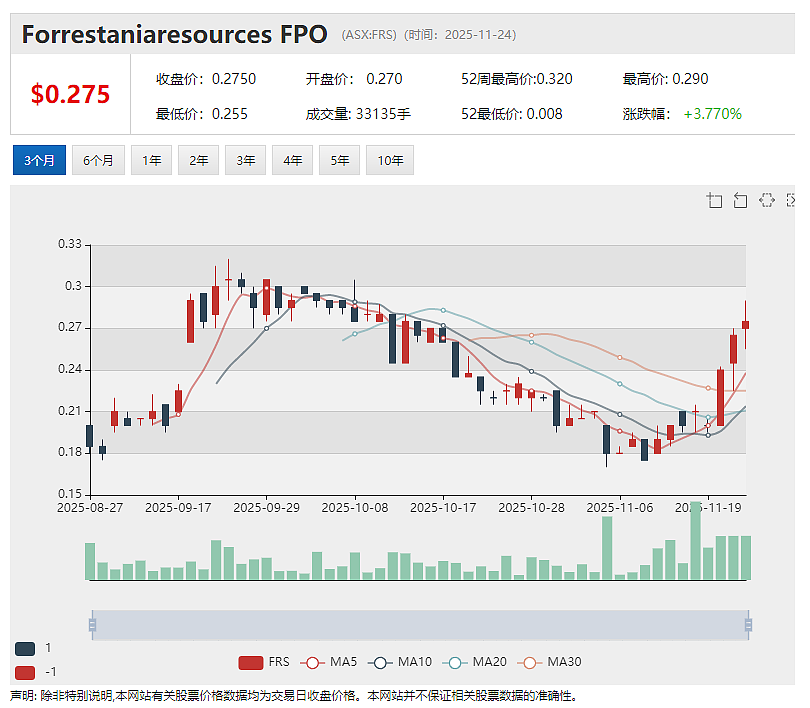Viewport: 810px width, 708px height.
Task: Open the 3年 chart range
Action: coord(245,160)
